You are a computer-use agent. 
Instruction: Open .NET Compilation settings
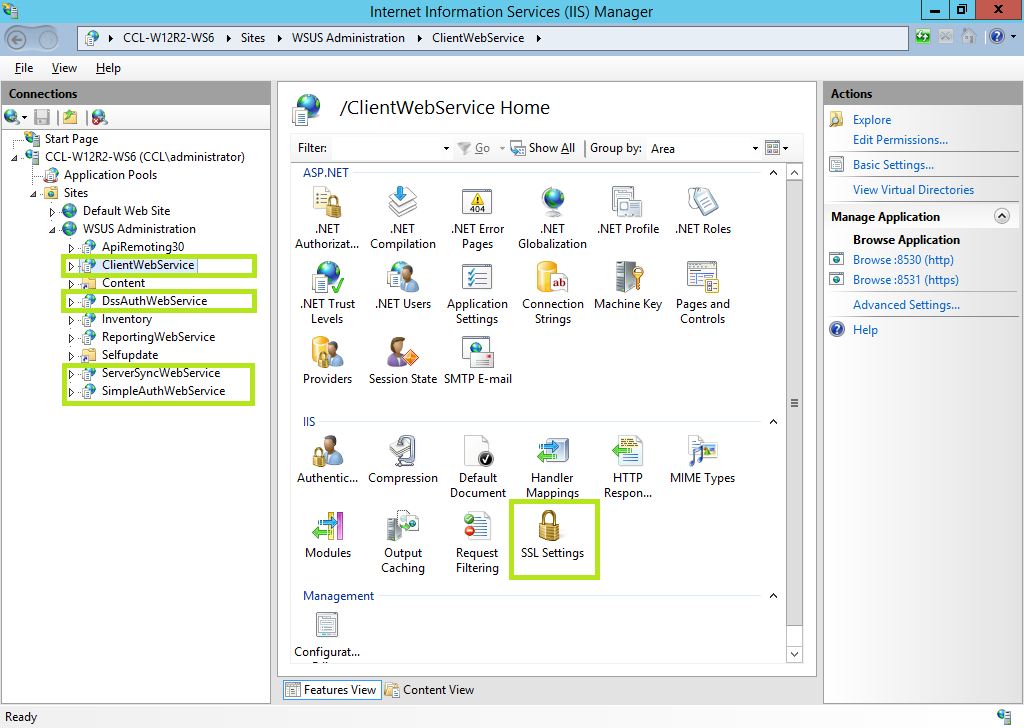coord(402,217)
